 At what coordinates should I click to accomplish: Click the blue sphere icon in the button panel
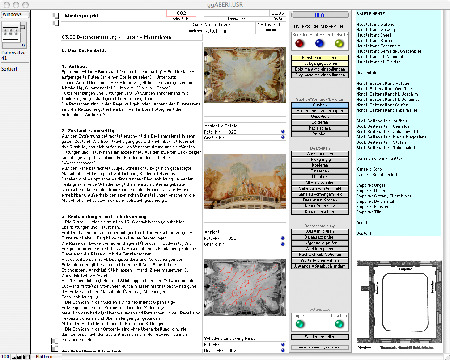tap(319, 43)
